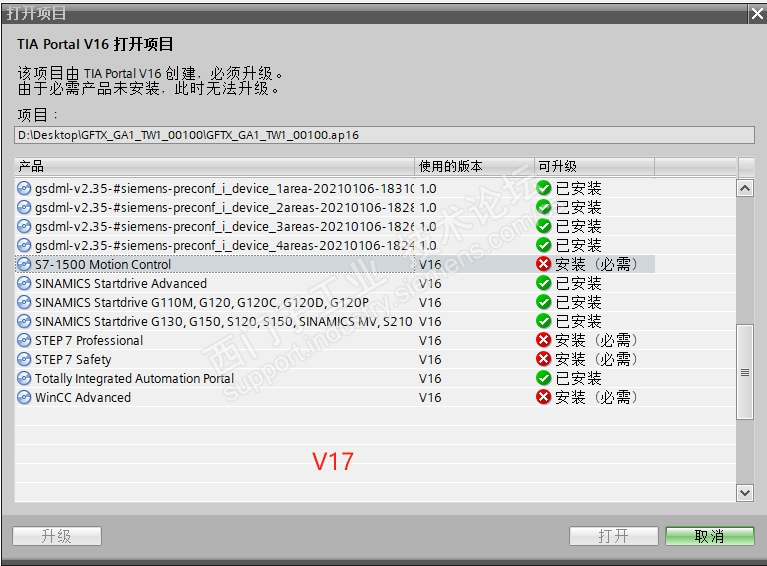Click the 产品 column header
Viewport: 767px width, 566px height.
tap(215, 166)
